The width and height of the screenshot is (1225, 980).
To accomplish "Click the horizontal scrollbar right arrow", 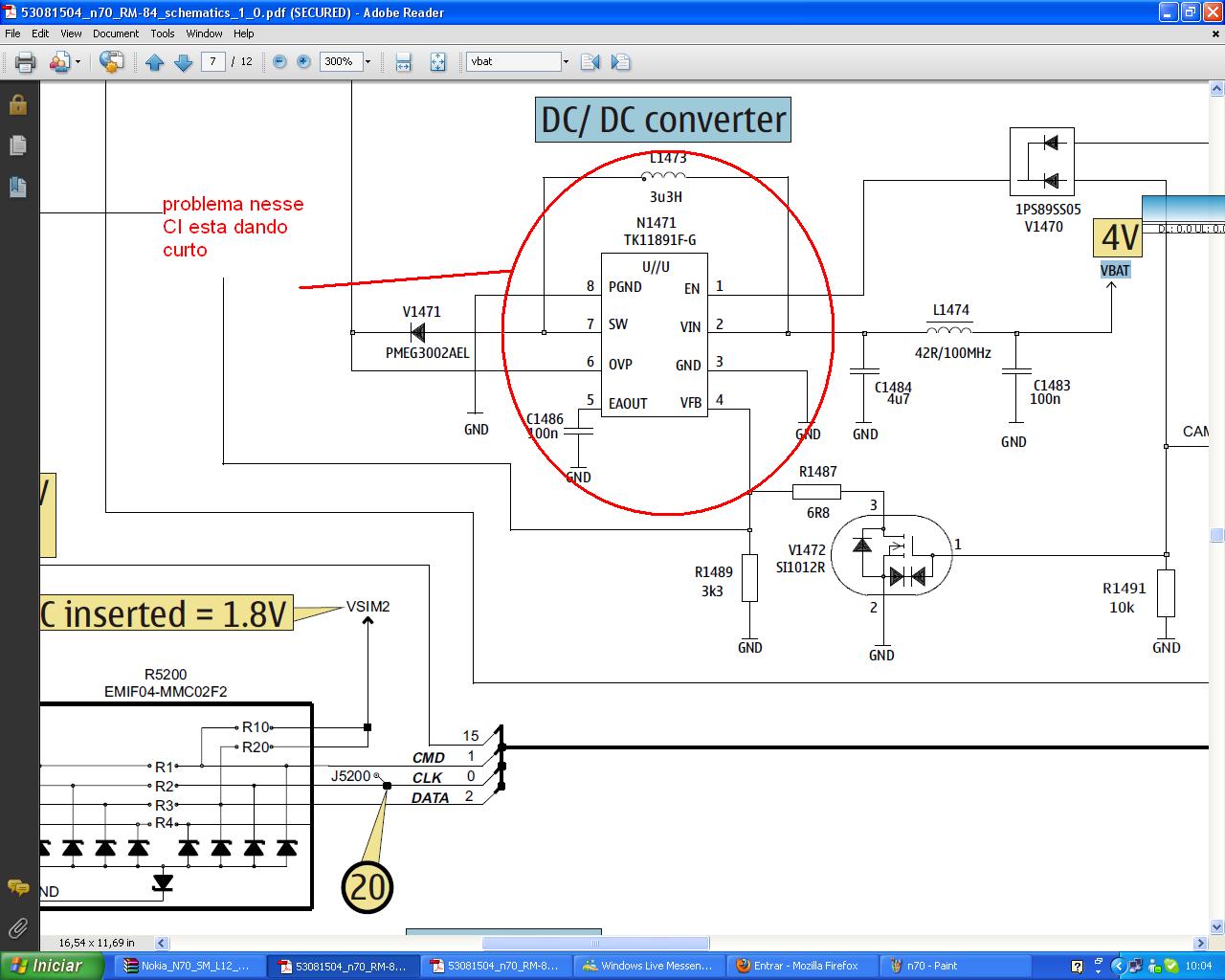I will pos(1201,943).
